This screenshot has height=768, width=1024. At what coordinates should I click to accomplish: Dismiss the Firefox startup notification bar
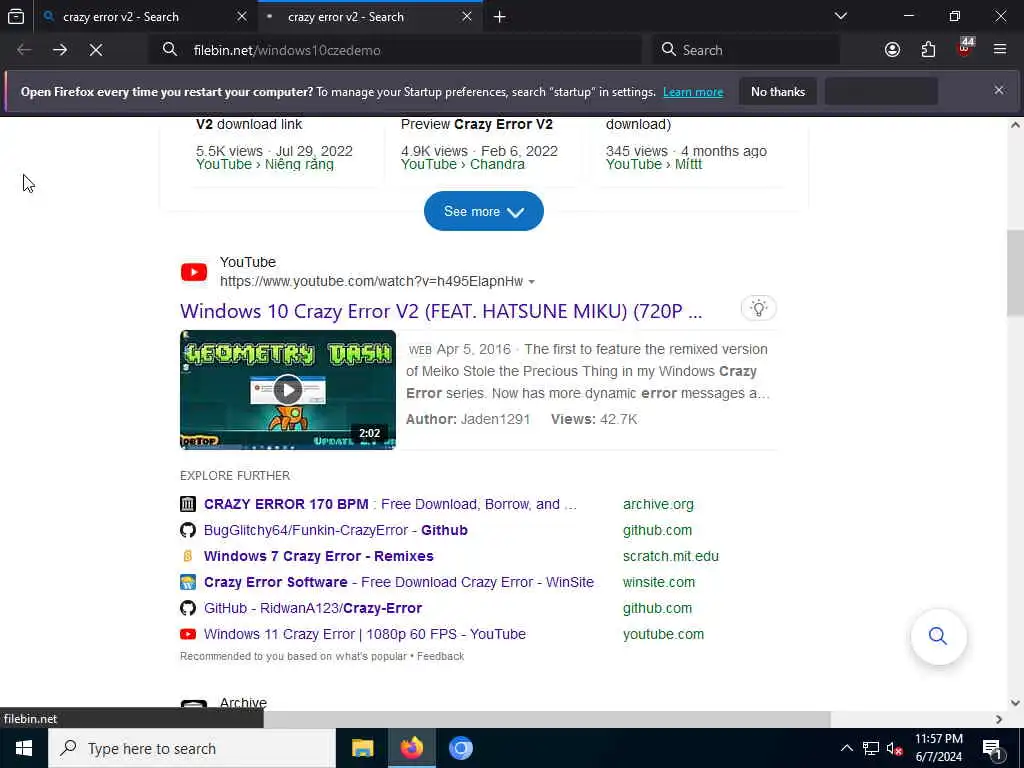999,90
